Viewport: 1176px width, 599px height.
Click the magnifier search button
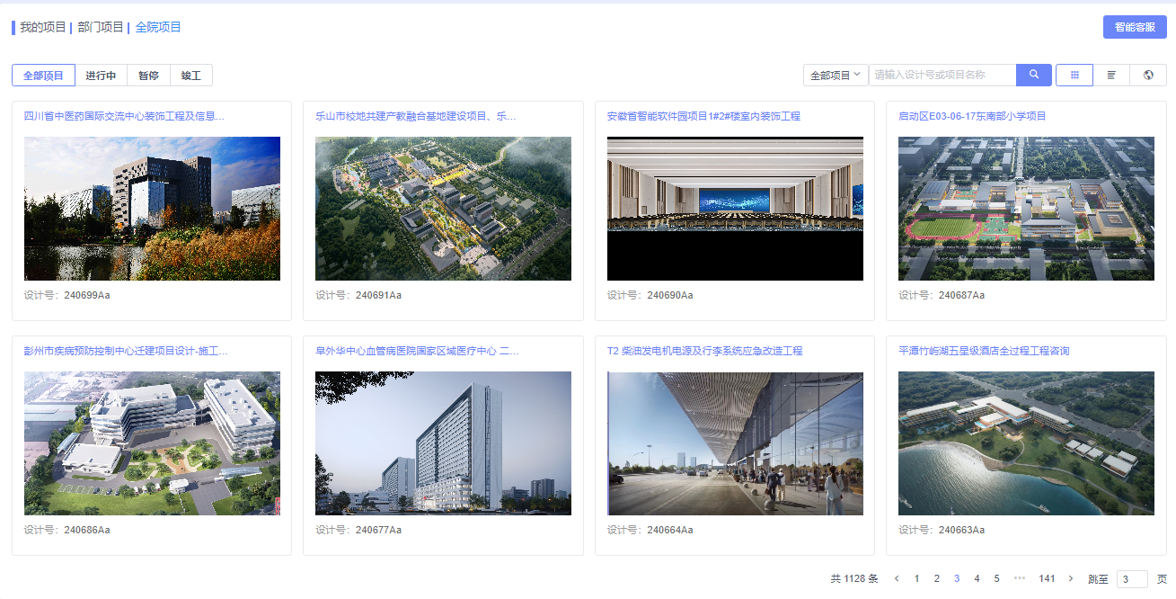click(1033, 75)
